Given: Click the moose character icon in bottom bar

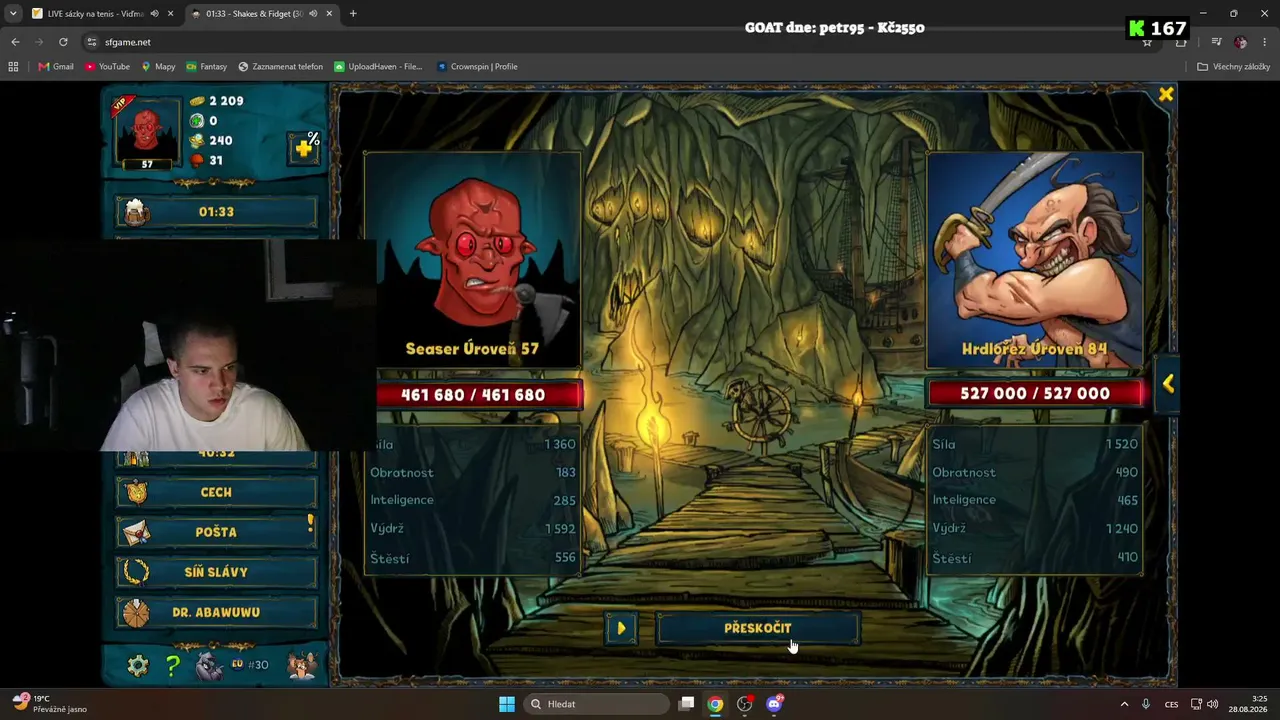Looking at the screenshot, I should [x=302, y=665].
